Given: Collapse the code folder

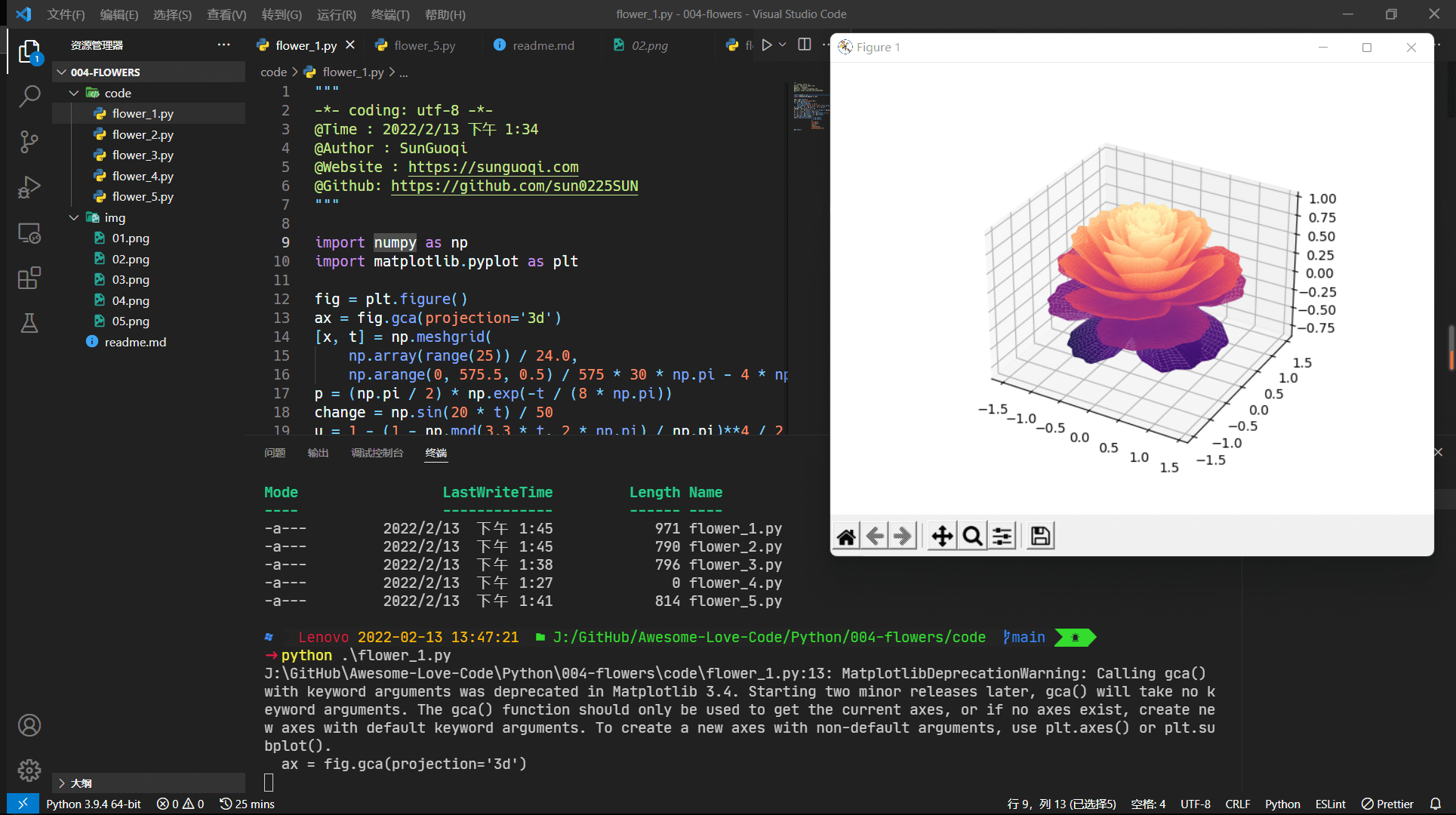Looking at the screenshot, I should click(74, 93).
